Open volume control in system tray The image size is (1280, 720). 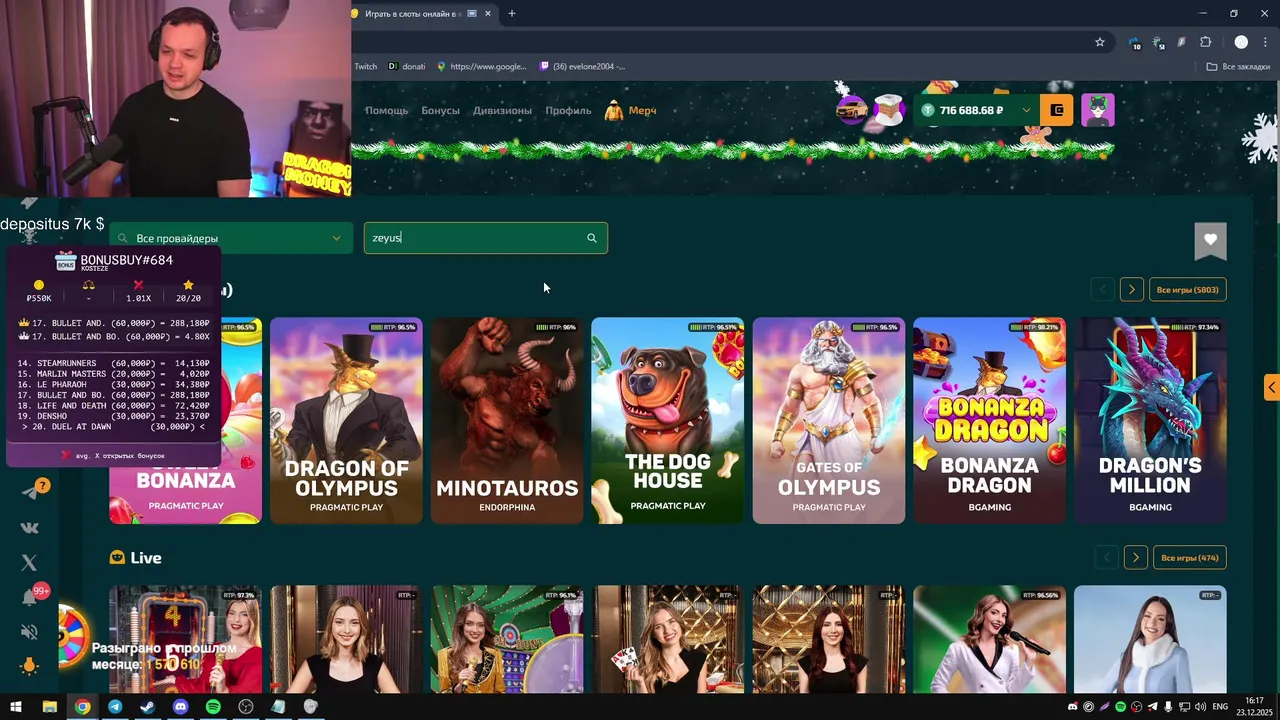[1199, 707]
